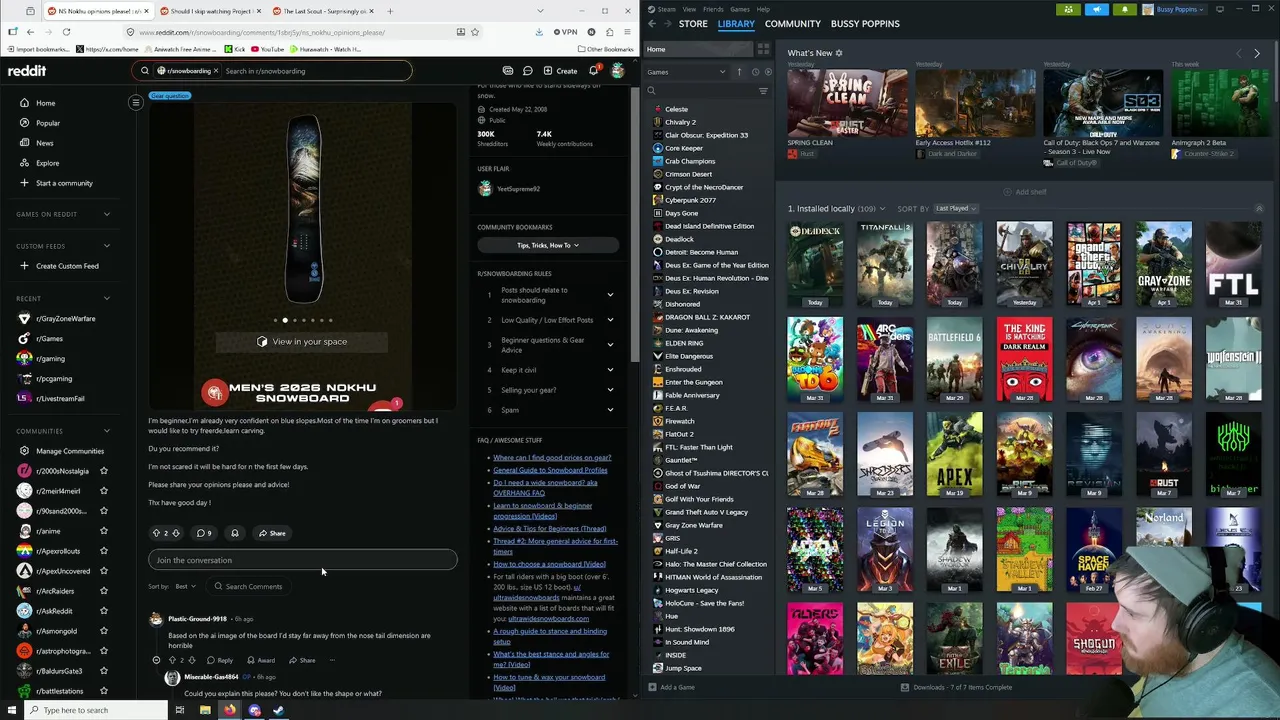Click Create post button on Reddit
Screen dimensions: 1280x720
coord(560,71)
